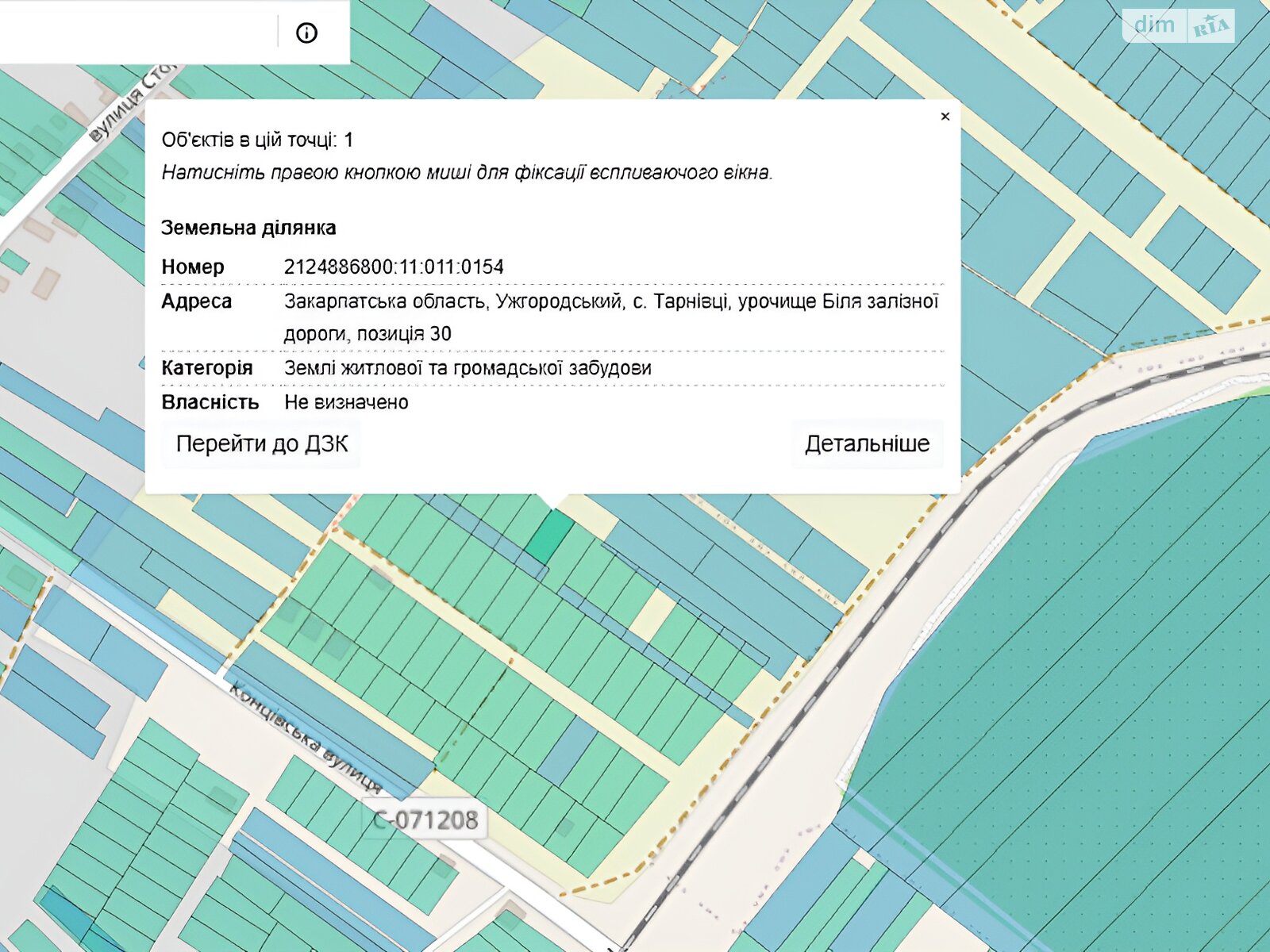
Task: Click cadastral number 2124886800:11:011:0154
Action: 394,267
